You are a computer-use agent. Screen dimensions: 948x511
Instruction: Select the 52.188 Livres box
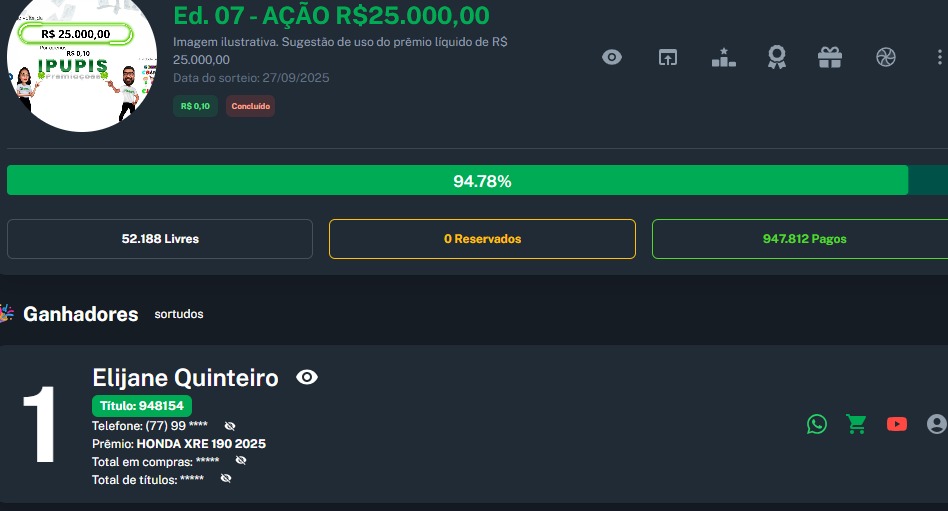click(x=160, y=239)
